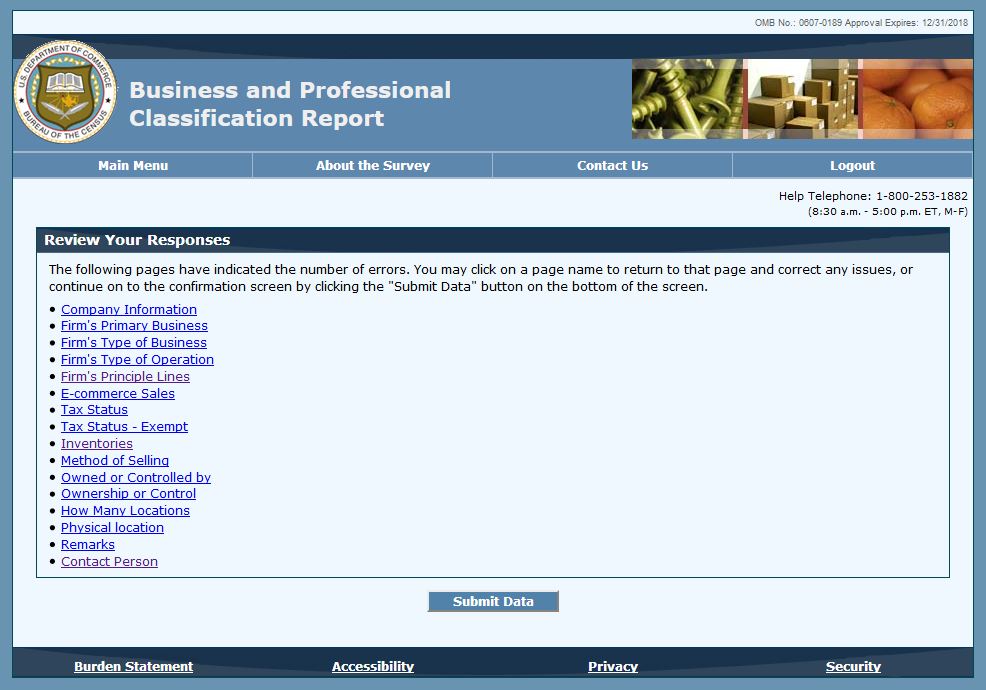Select Logout in the navigation bar
Screen dimensions: 986x690
tap(852, 165)
